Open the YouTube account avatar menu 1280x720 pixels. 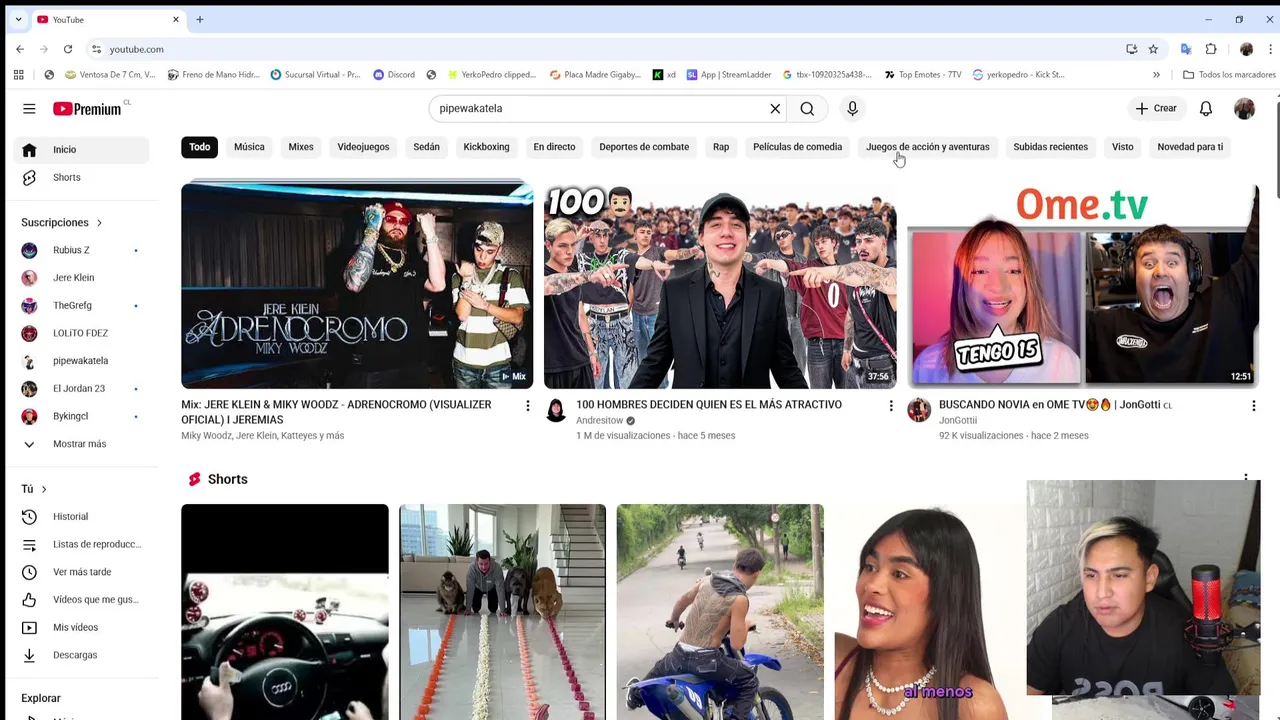(x=1244, y=108)
